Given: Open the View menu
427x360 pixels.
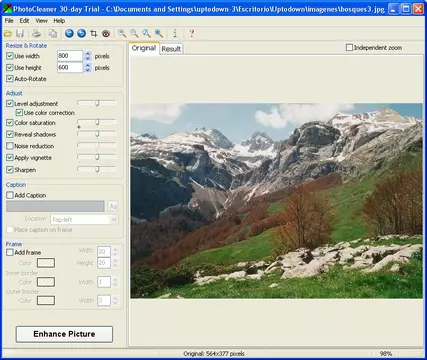Looking at the screenshot, I should 41,21.
